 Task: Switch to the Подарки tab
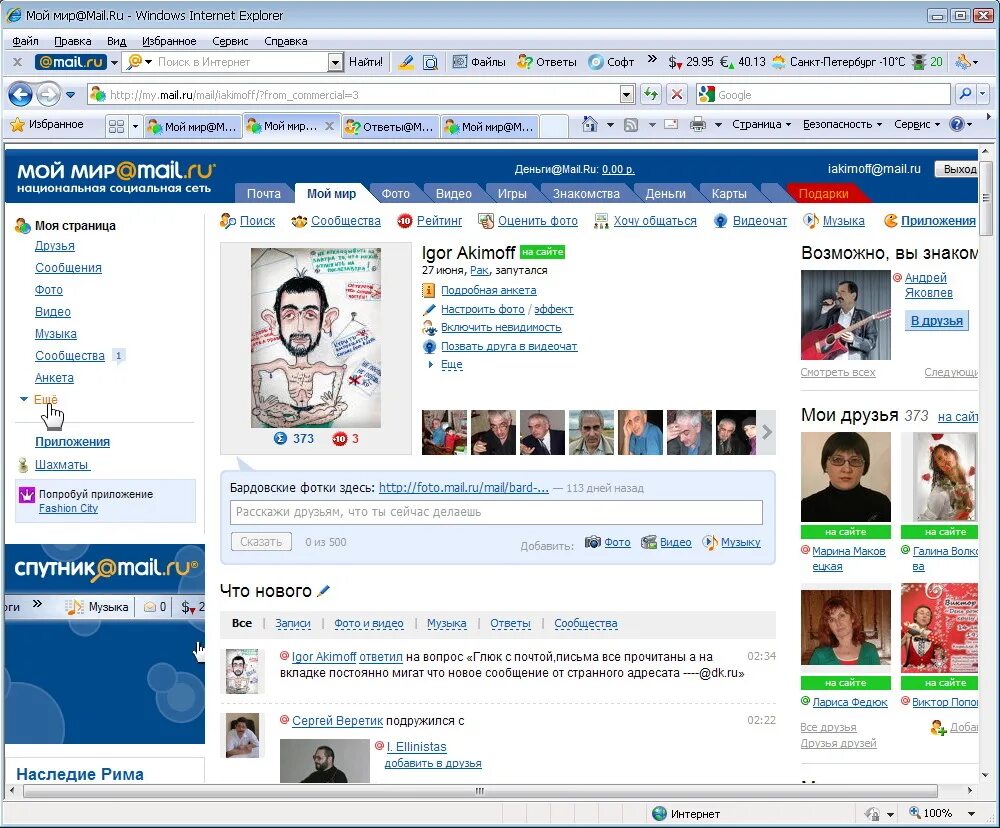(823, 193)
